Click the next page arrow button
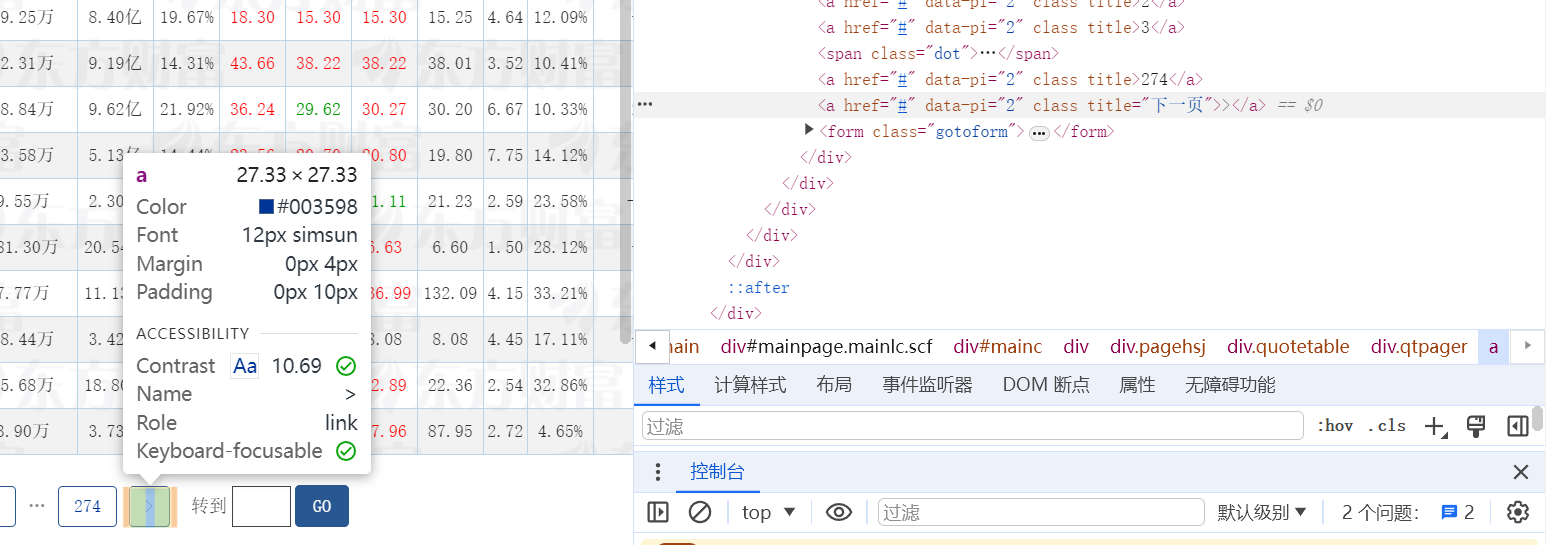 tap(150, 506)
